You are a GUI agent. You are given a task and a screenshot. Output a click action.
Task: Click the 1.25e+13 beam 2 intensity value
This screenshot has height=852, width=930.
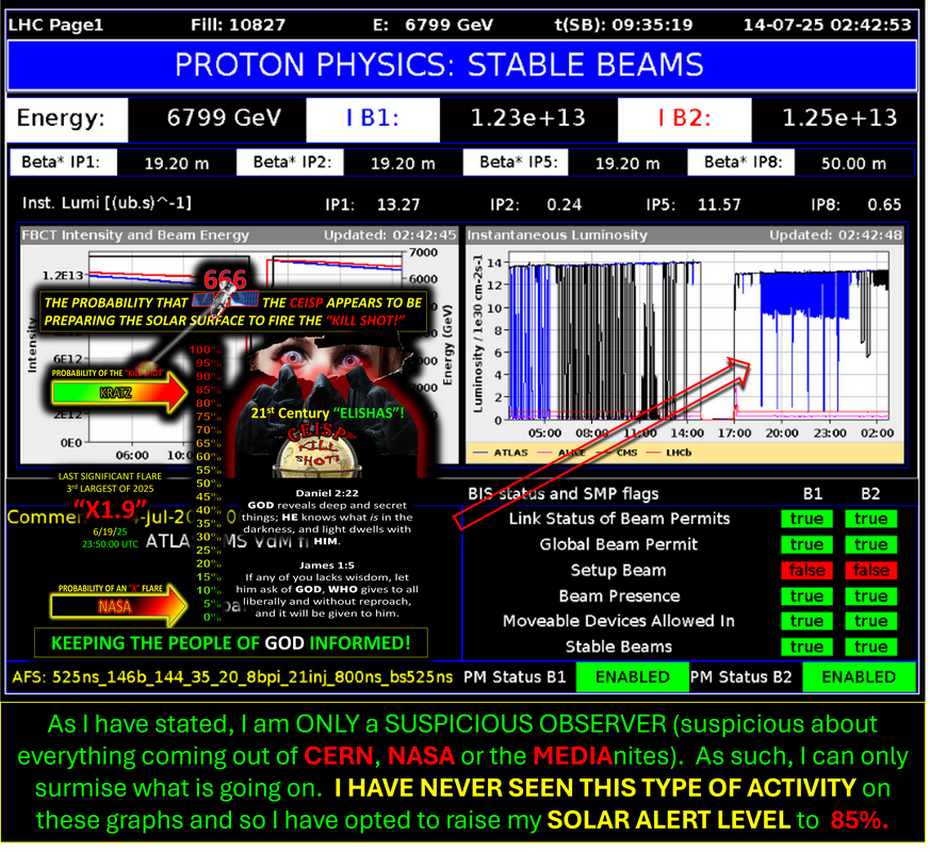pyautogui.click(x=840, y=119)
